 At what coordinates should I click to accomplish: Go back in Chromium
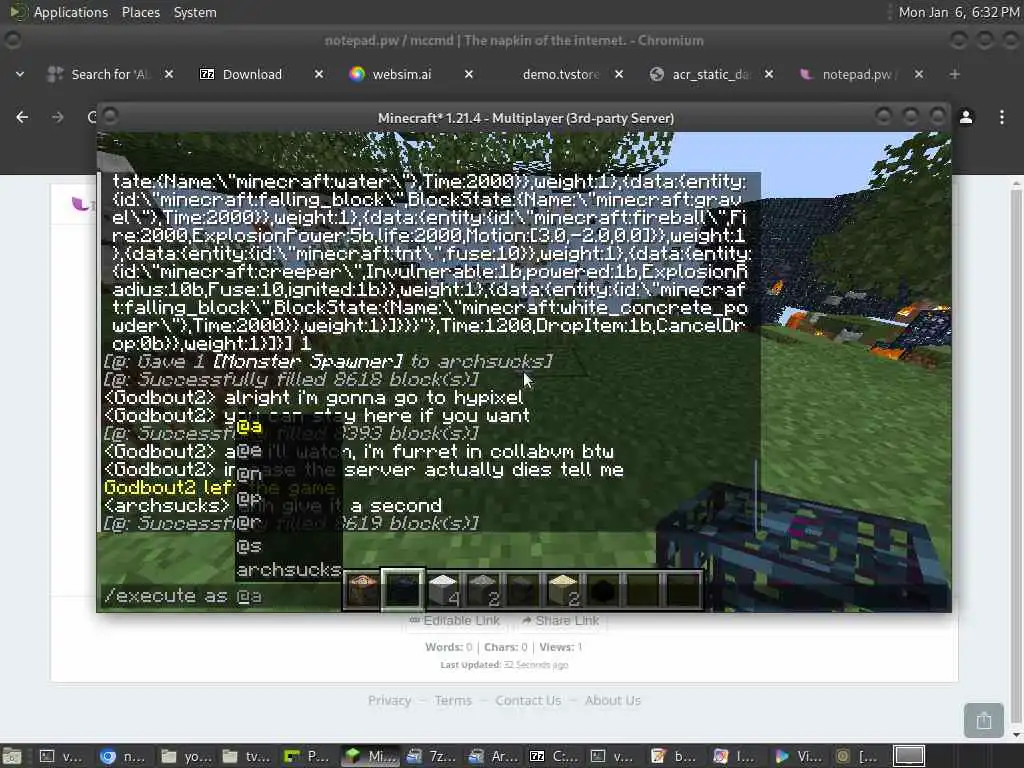[x=22, y=117]
